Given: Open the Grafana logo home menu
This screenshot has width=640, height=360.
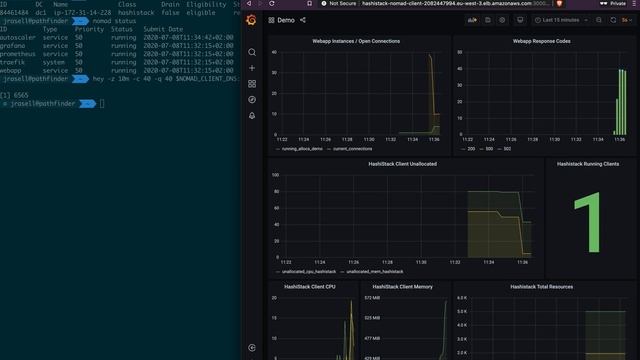Looking at the screenshot, I should coord(251,20).
